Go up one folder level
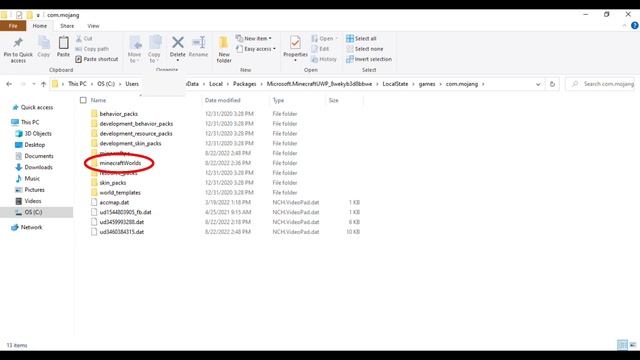640x360 pixels. click(44, 84)
